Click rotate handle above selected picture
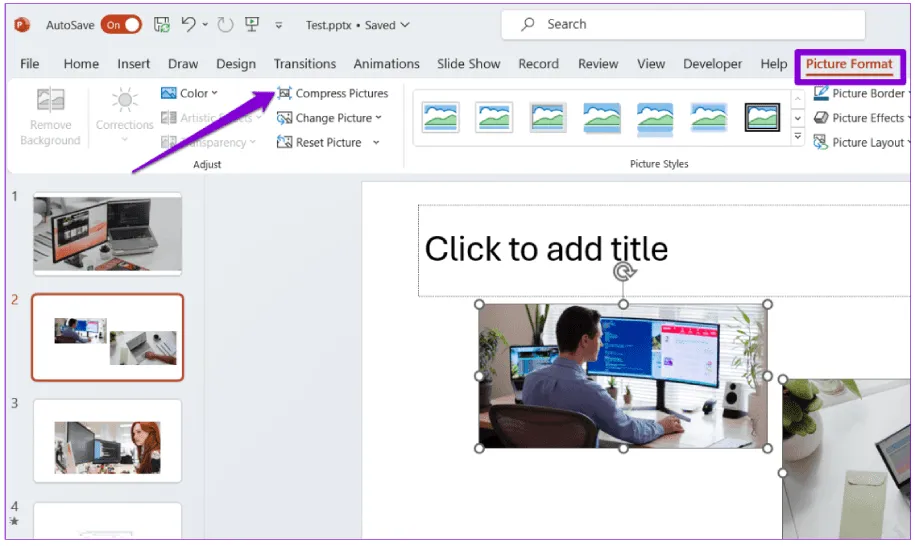Screen dimensions: 915x546 [x=623, y=272]
